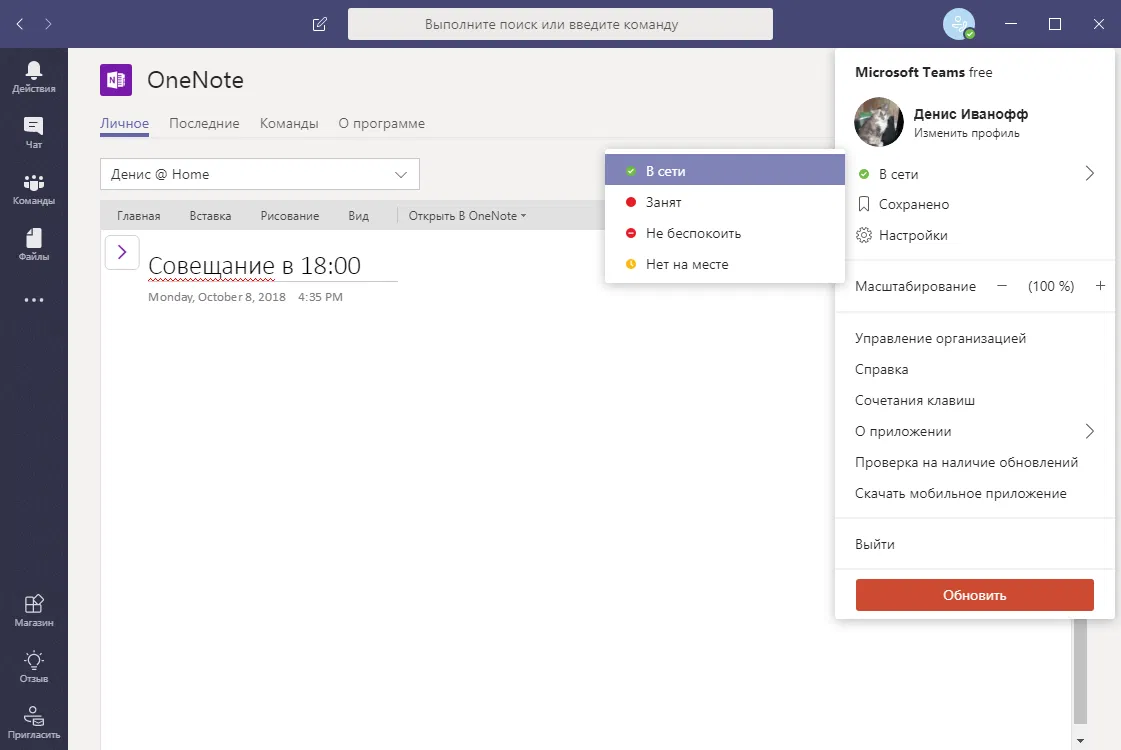Screen dimensions: 1121x750
Task: Click the note's vertical scrollbar thumb
Action: (x=1080, y=671)
